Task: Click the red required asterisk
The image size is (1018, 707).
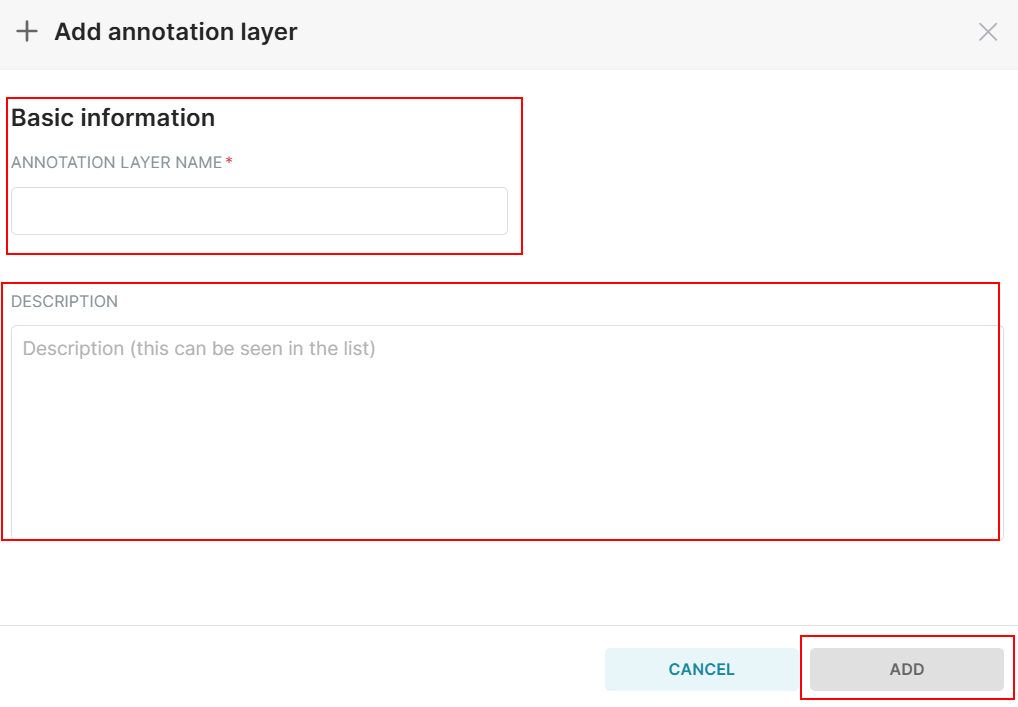Action: coord(229,162)
